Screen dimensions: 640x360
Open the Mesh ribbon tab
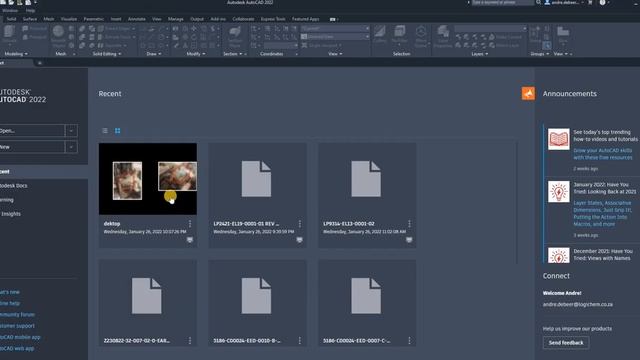click(x=49, y=19)
